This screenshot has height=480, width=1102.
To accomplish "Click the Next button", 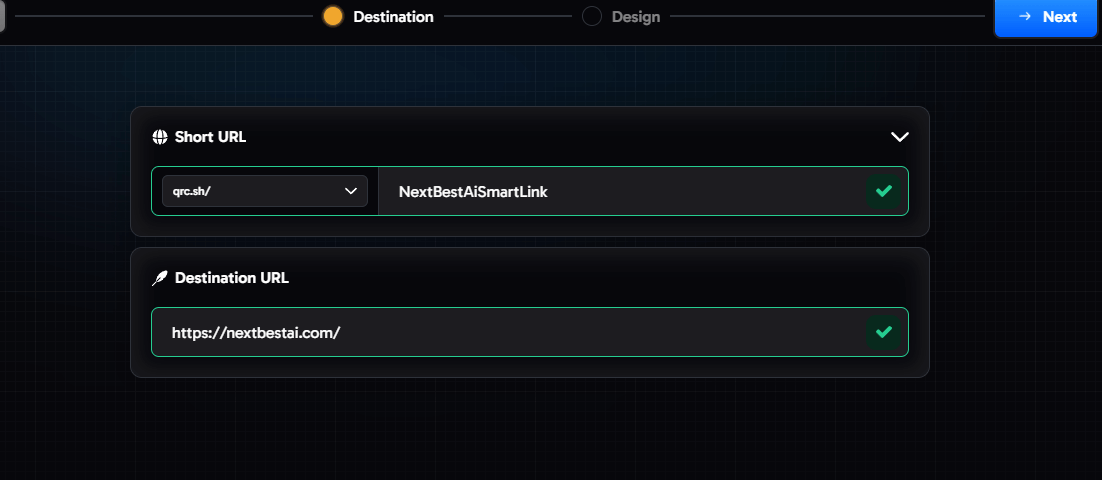I will coord(1046,17).
